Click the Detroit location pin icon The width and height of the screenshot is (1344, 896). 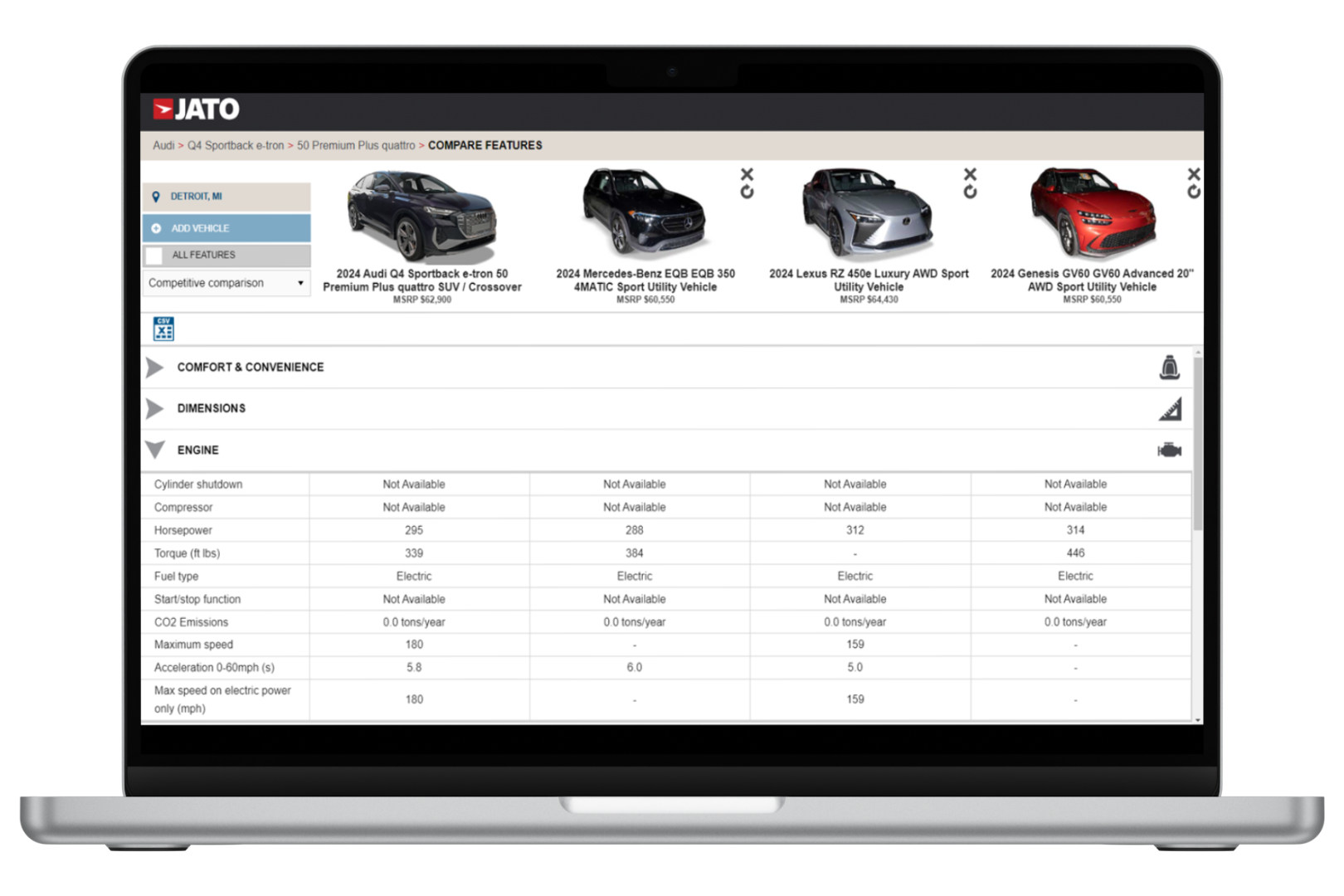click(x=156, y=197)
